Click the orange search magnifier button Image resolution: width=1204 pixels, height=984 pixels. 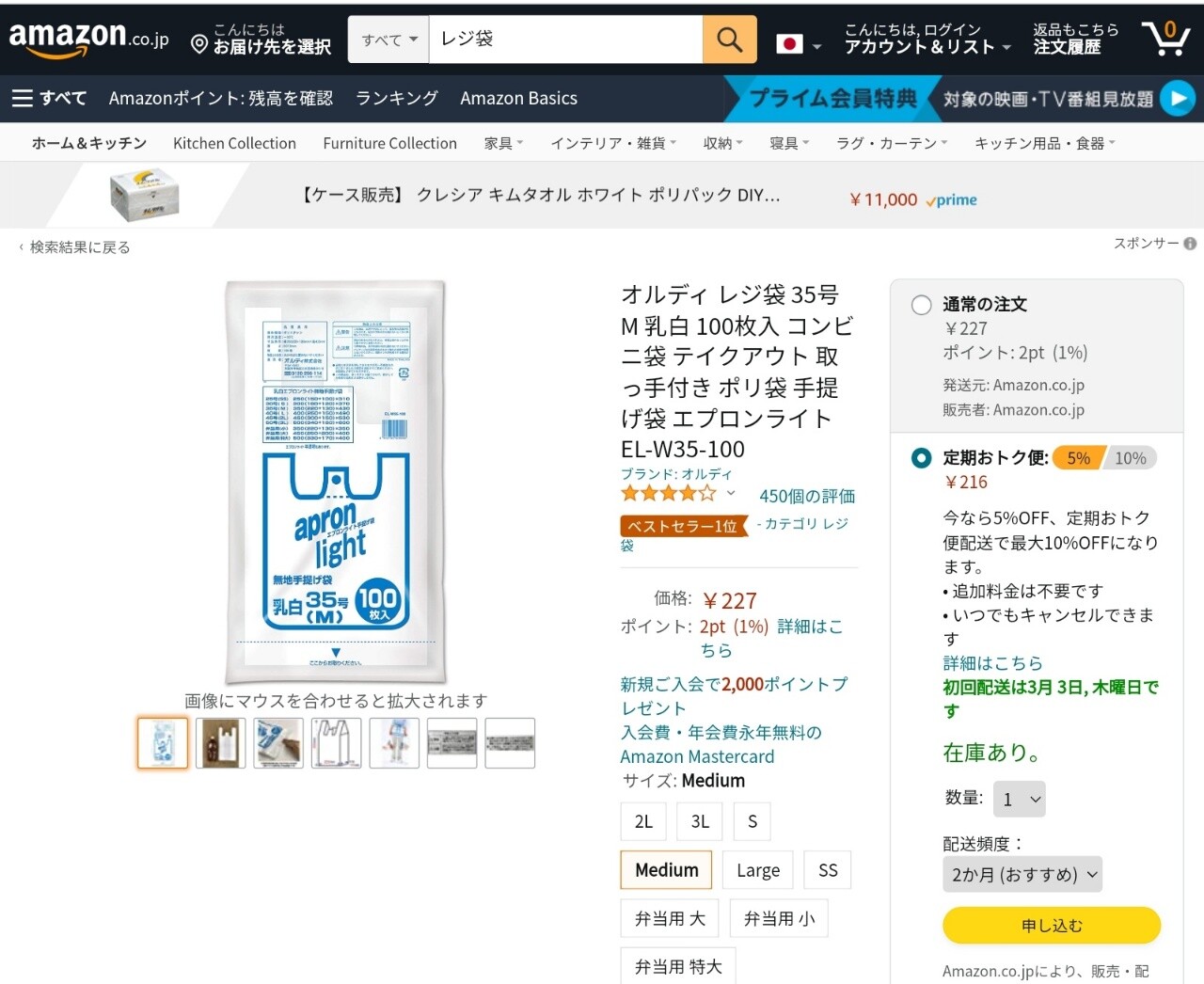(729, 40)
